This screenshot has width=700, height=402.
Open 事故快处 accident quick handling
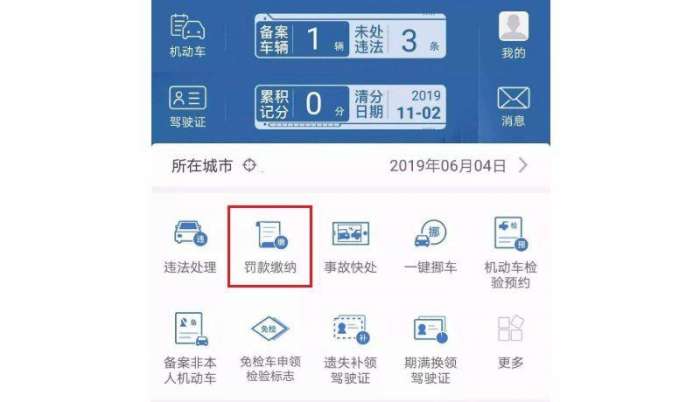tap(350, 245)
